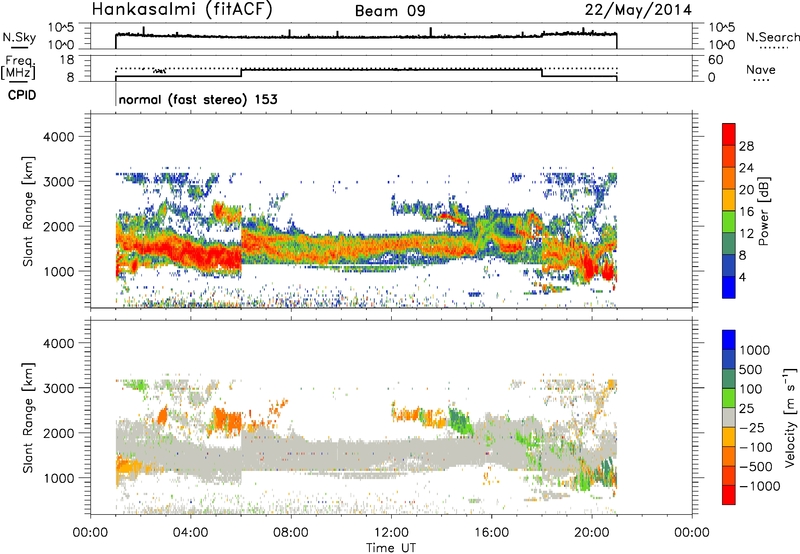800x554 pixels.
Task: Click the velocity colorbar units label
Action: click(790, 417)
